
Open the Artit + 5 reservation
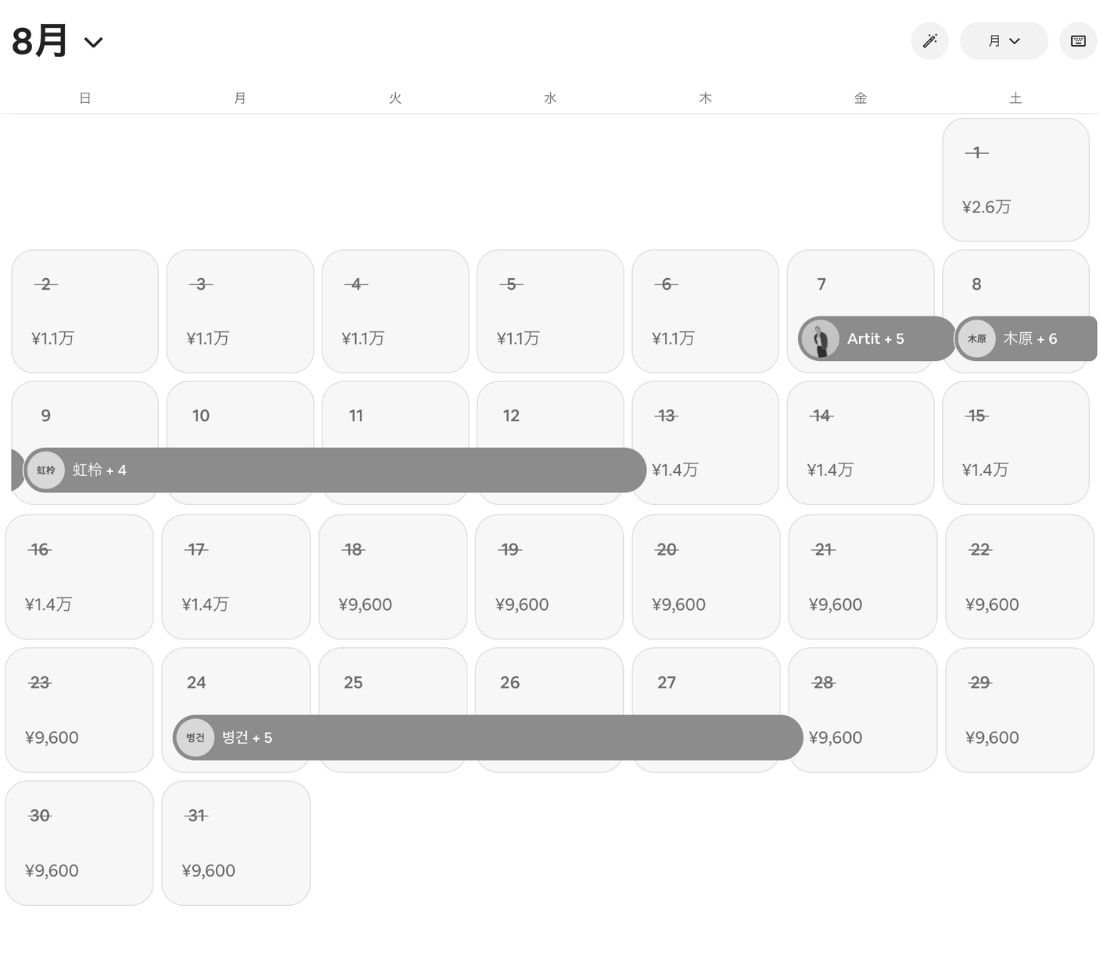point(877,338)
